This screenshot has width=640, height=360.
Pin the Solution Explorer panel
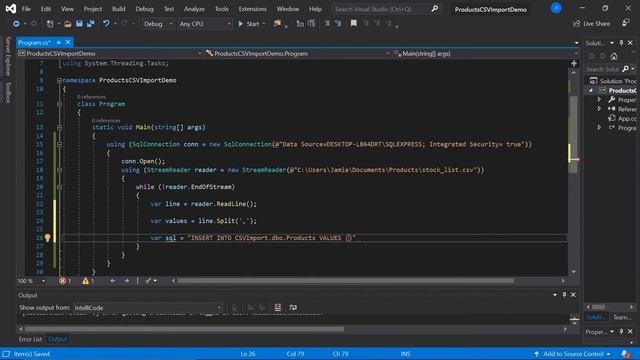[621, 43]
